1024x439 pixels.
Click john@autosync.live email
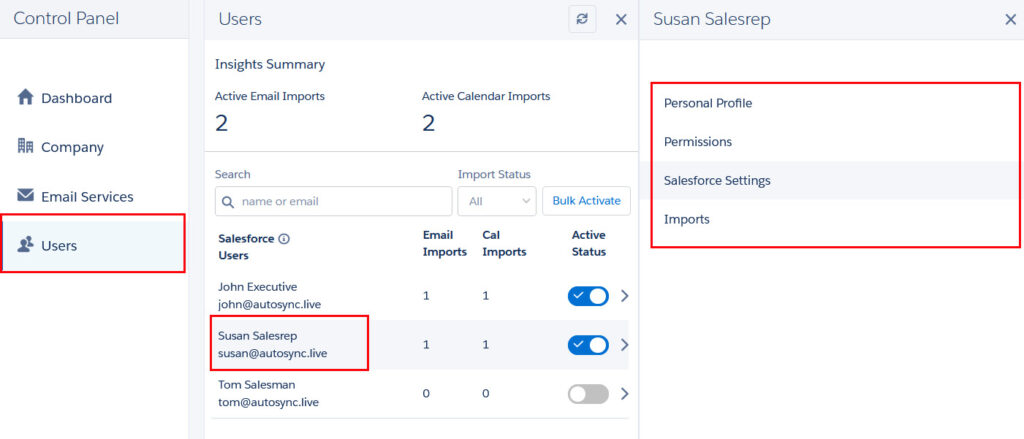pos(269,304)
